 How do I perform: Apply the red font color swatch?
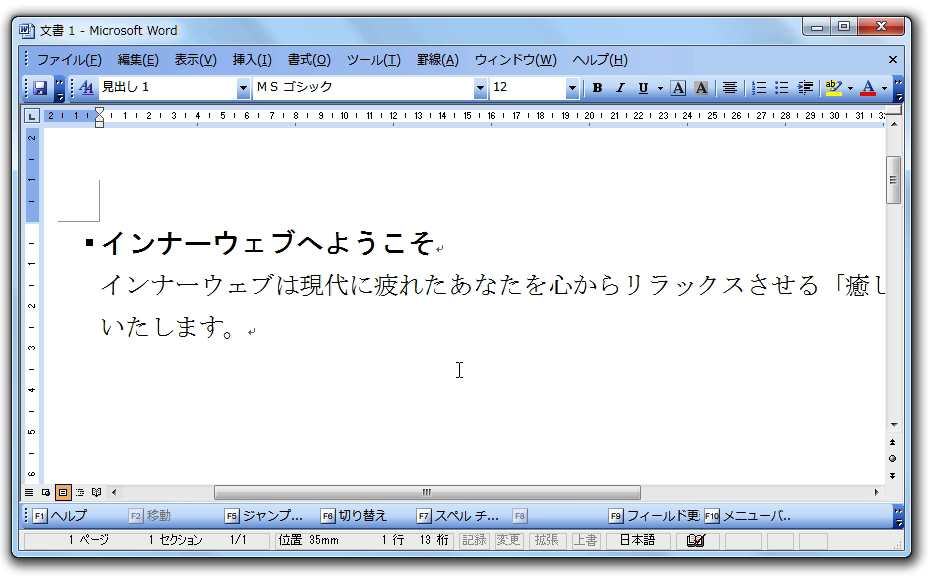(868, 88)
